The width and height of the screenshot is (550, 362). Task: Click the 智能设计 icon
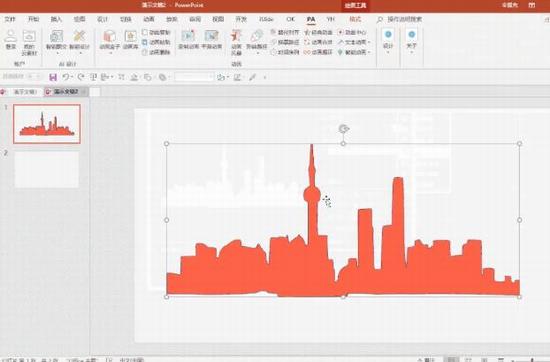click(79, 36)
